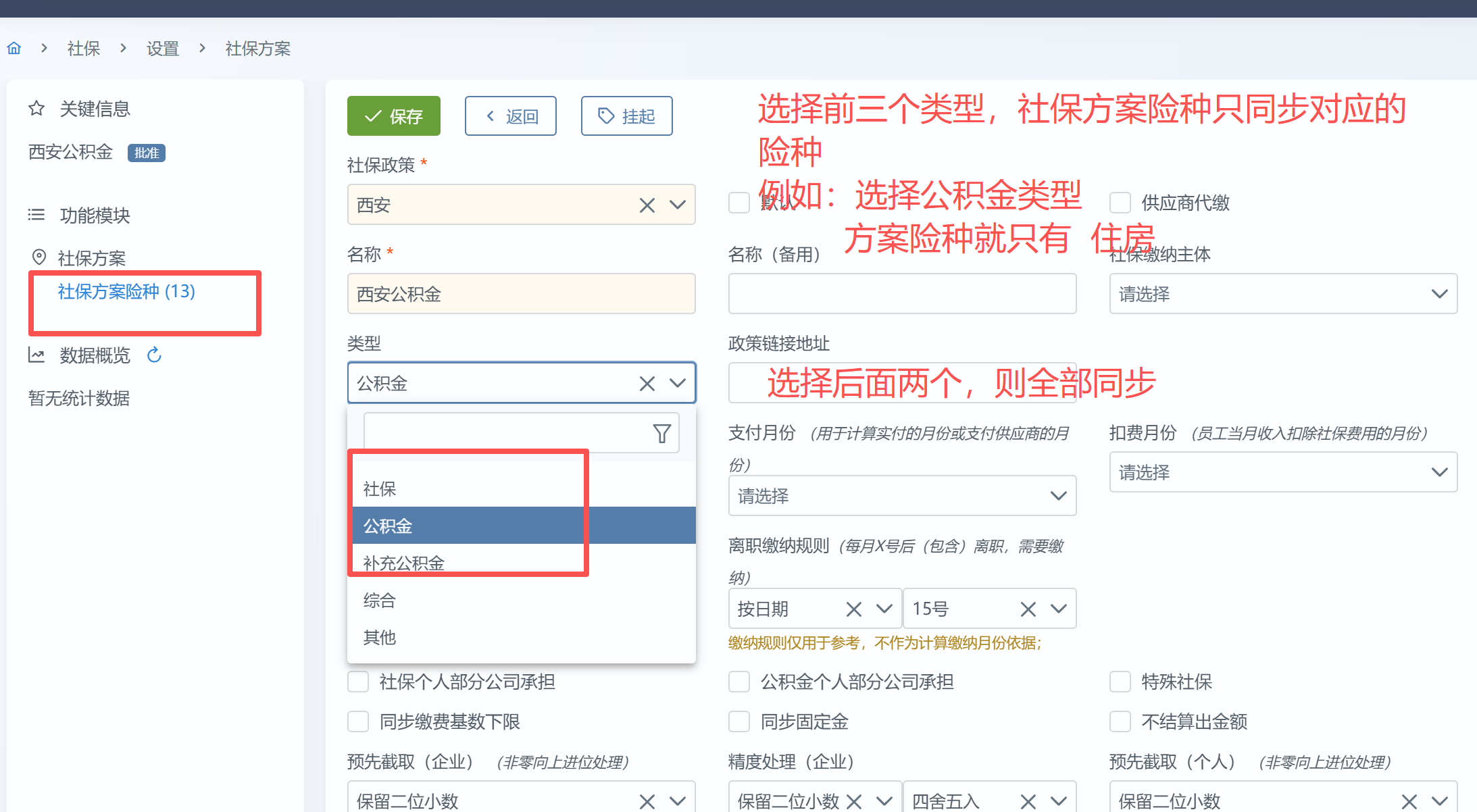Expand the 扣费月份 dropdown
Viewport: 1477px width, 812px height.
tap(1282, 472)
